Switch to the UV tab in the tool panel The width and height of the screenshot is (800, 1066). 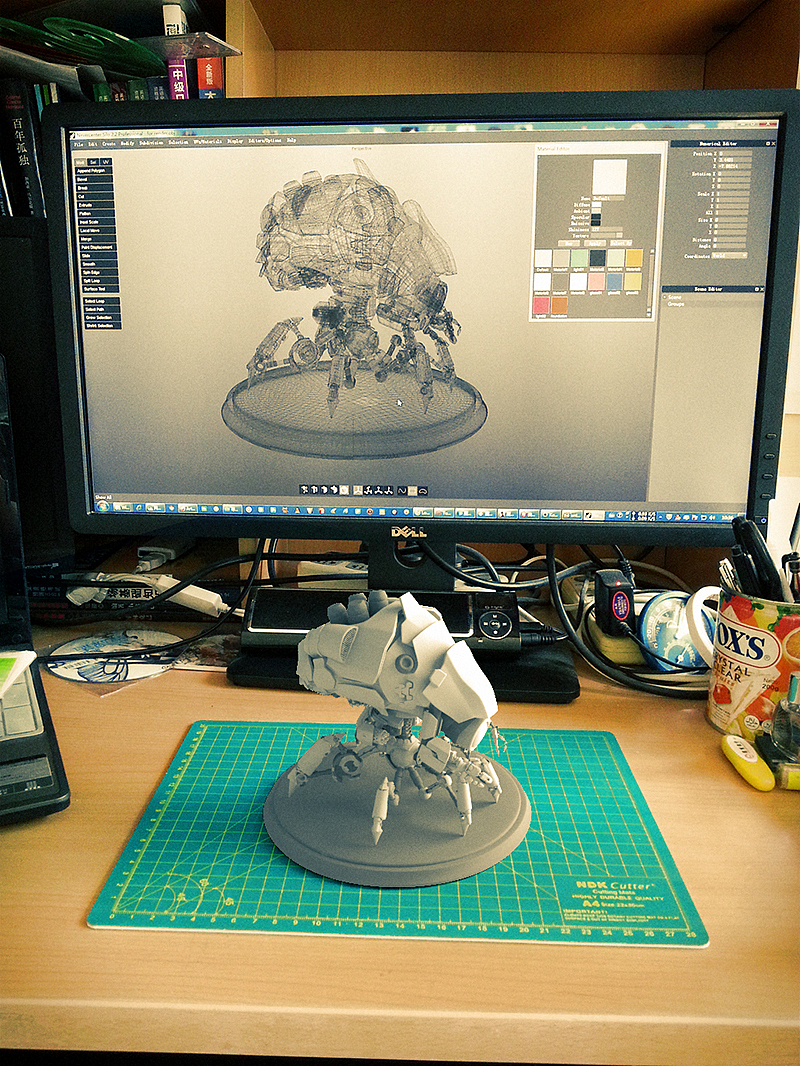point(106,162)
